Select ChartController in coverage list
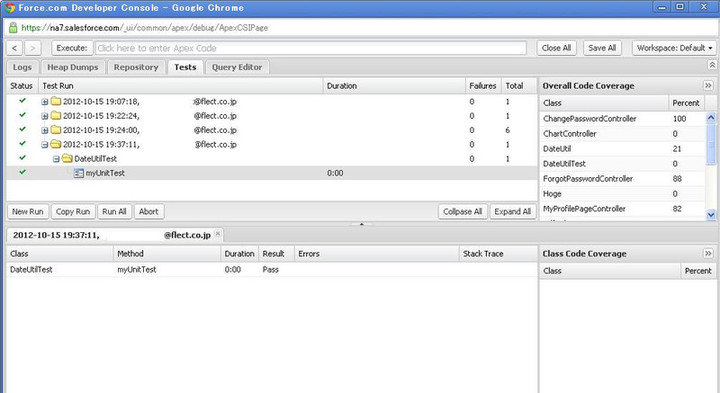The height and width of the screenshot is (393, 720). pyautogui.click(x=622, y=134)
